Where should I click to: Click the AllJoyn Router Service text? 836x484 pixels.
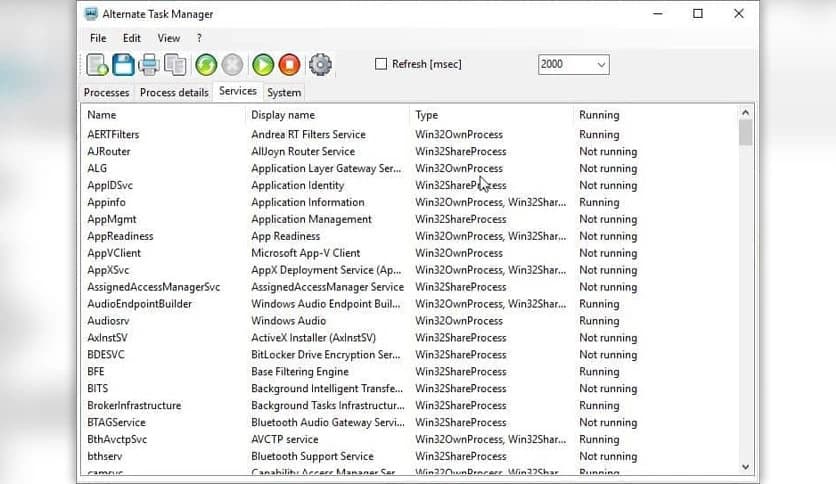coord(303,151)
